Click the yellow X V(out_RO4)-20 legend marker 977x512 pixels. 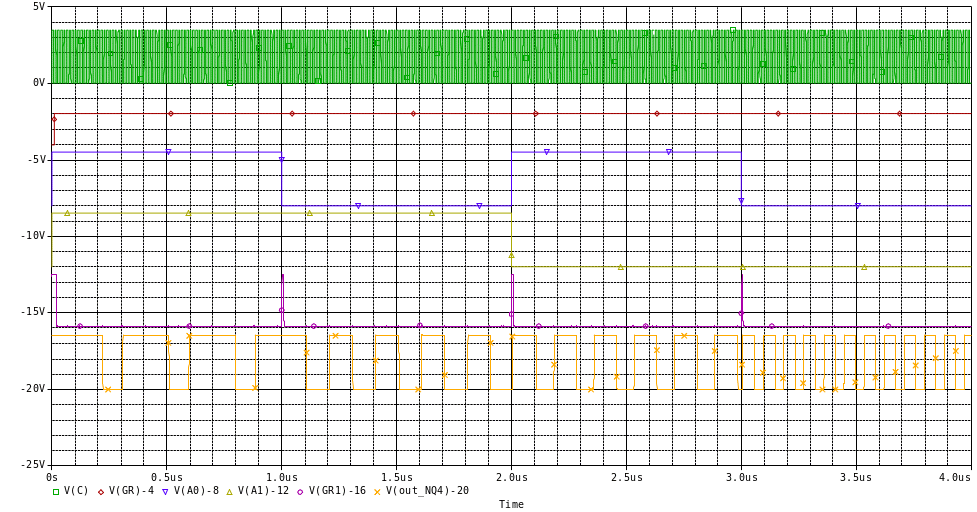coord(377,491)
